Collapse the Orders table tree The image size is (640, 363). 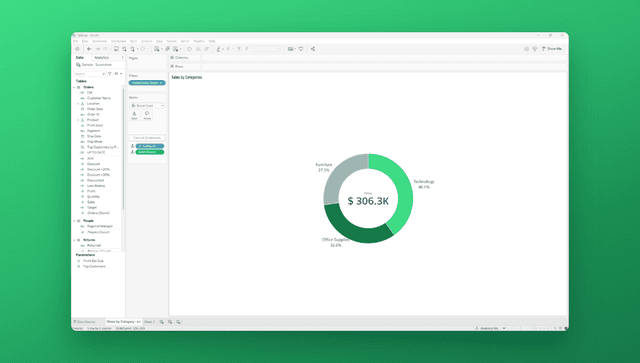point(74,87)
